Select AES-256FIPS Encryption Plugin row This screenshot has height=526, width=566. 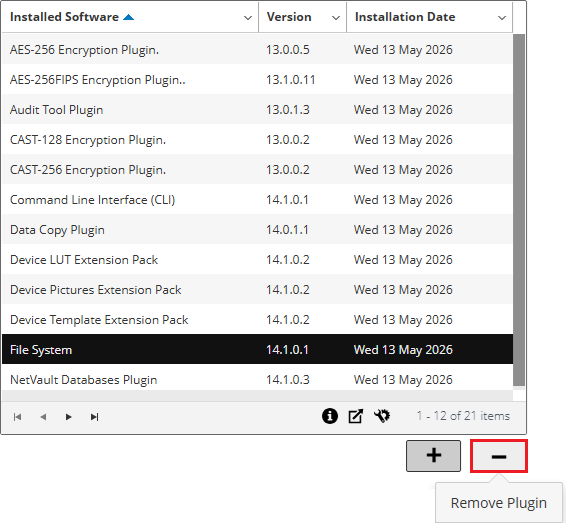(257, 79)
